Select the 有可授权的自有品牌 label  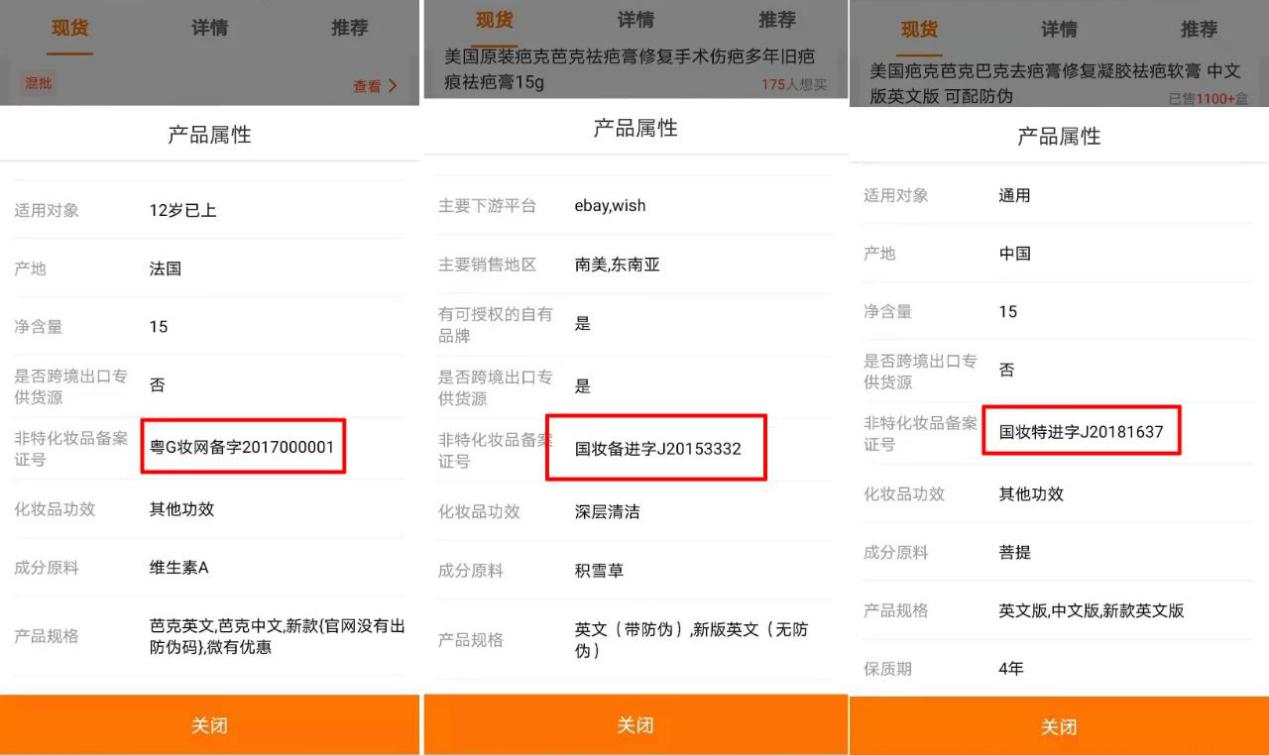click(495, 324)
